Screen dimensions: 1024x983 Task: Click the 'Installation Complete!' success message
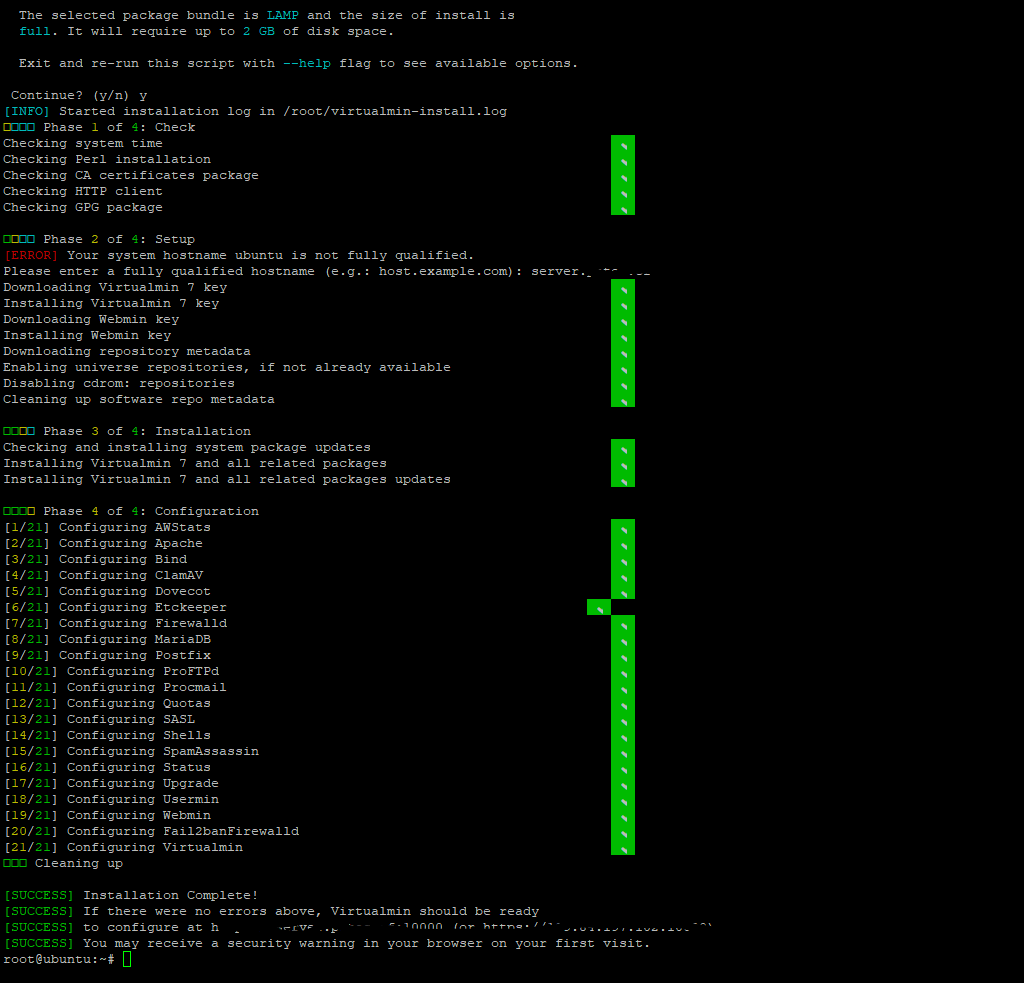pyautogui.click(x=170, y=895)
